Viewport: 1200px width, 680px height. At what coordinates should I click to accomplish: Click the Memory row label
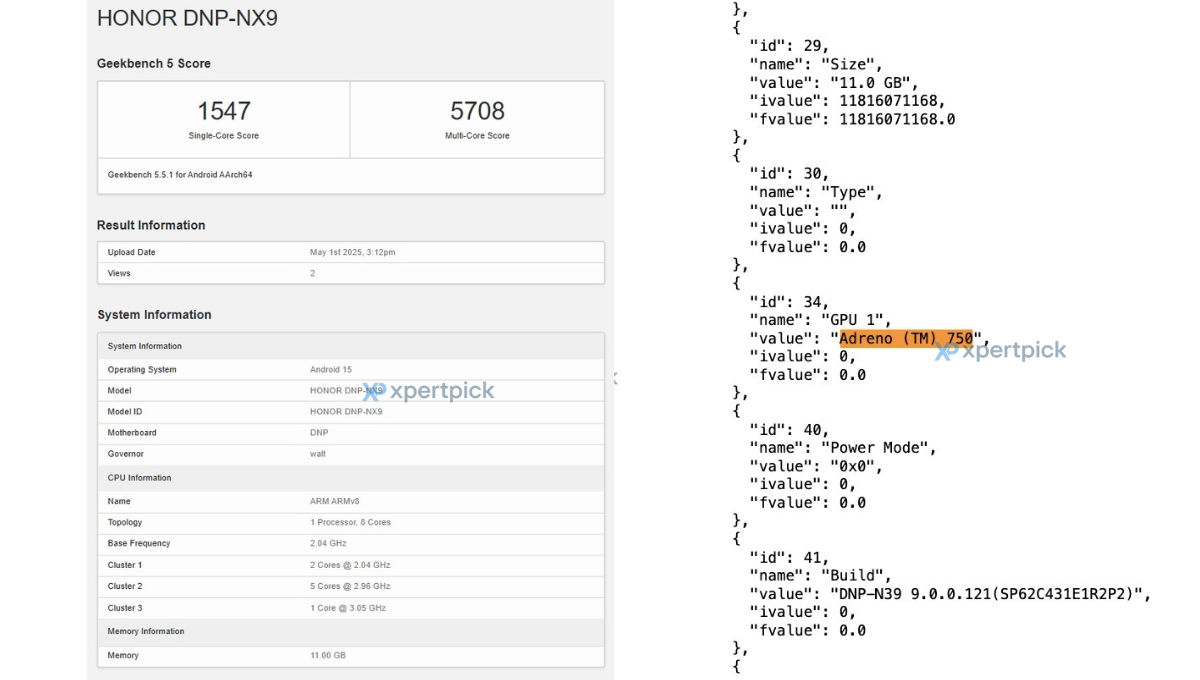pyautogui.click(x=123, y=656)
